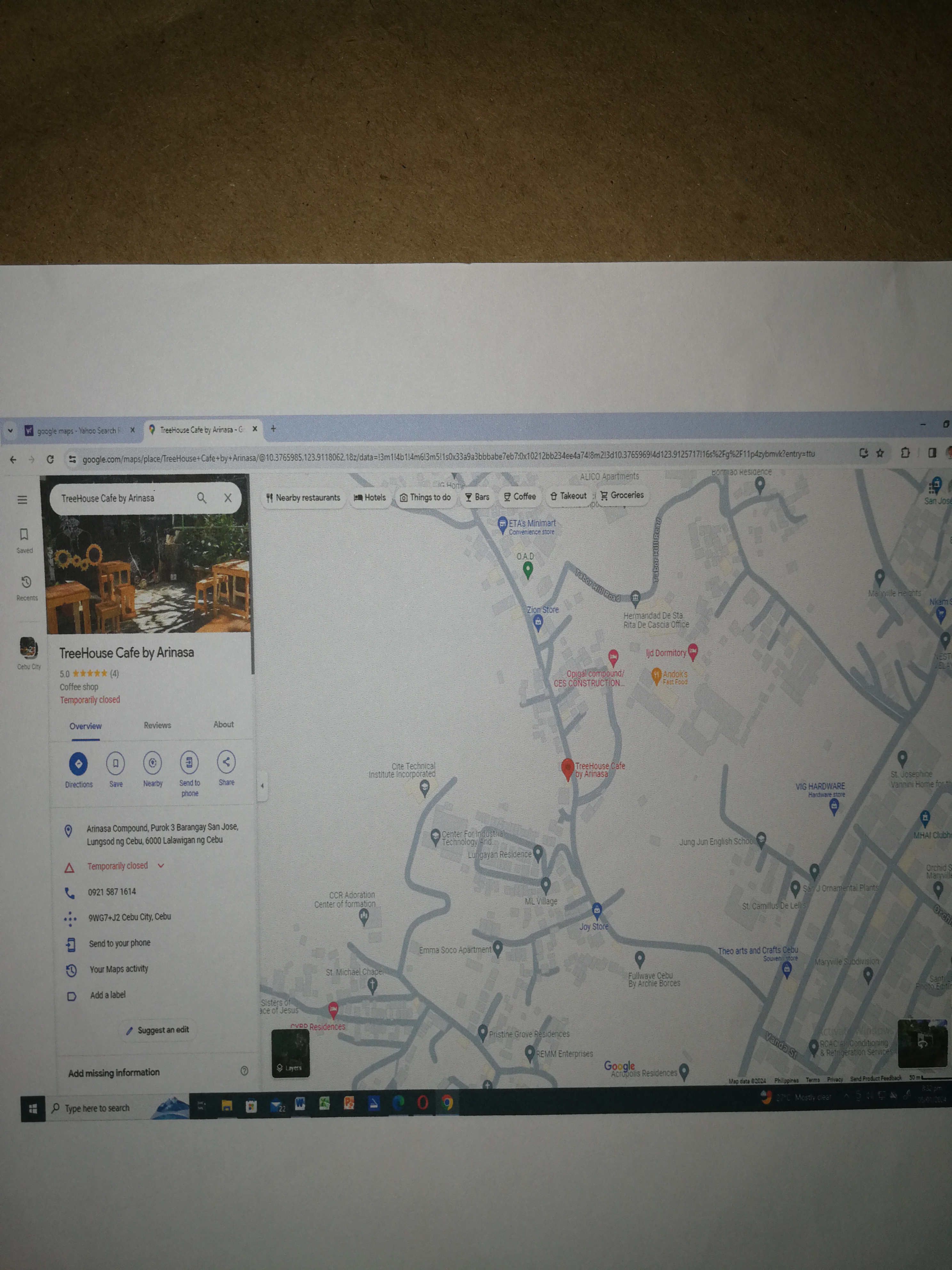
Task: Open the hamburger main menu
Action: (x=22, y=500)
